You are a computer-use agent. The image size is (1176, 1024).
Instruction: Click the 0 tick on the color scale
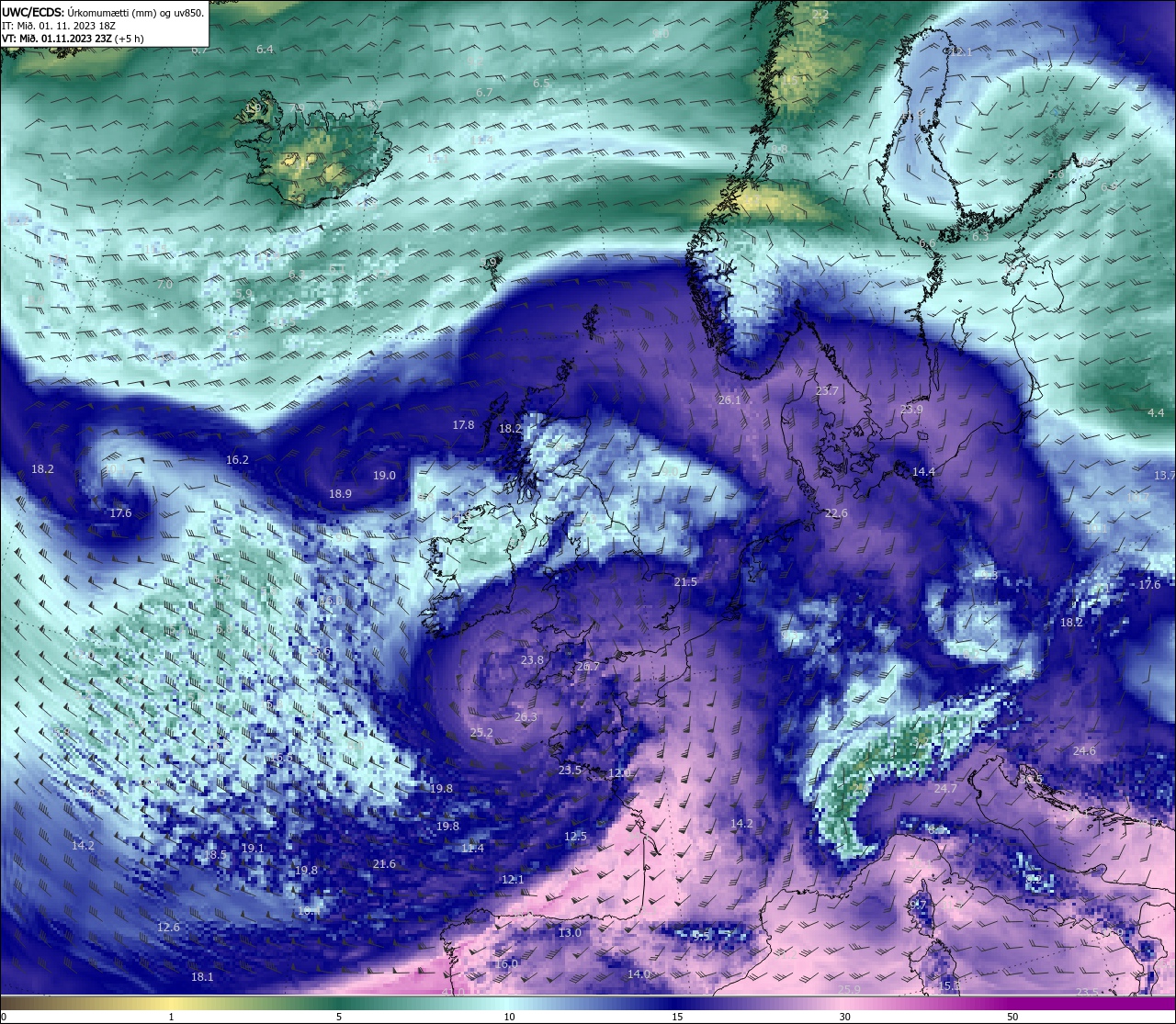[x=3, y=1017]
